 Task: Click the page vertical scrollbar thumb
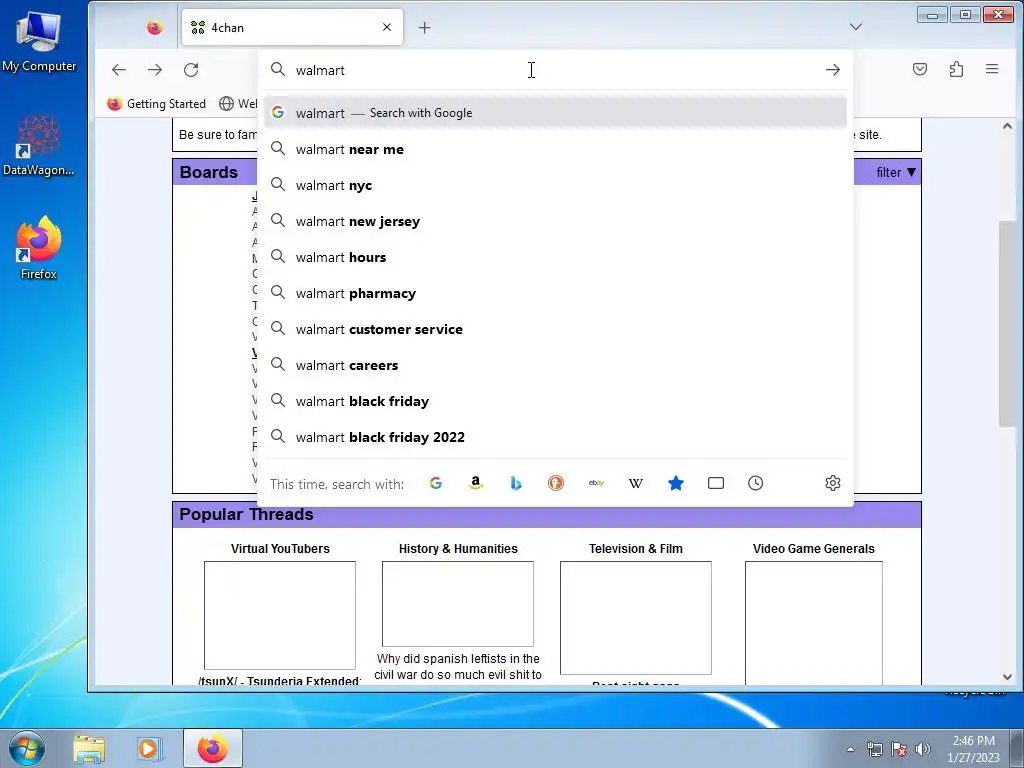coord(1007,324)
